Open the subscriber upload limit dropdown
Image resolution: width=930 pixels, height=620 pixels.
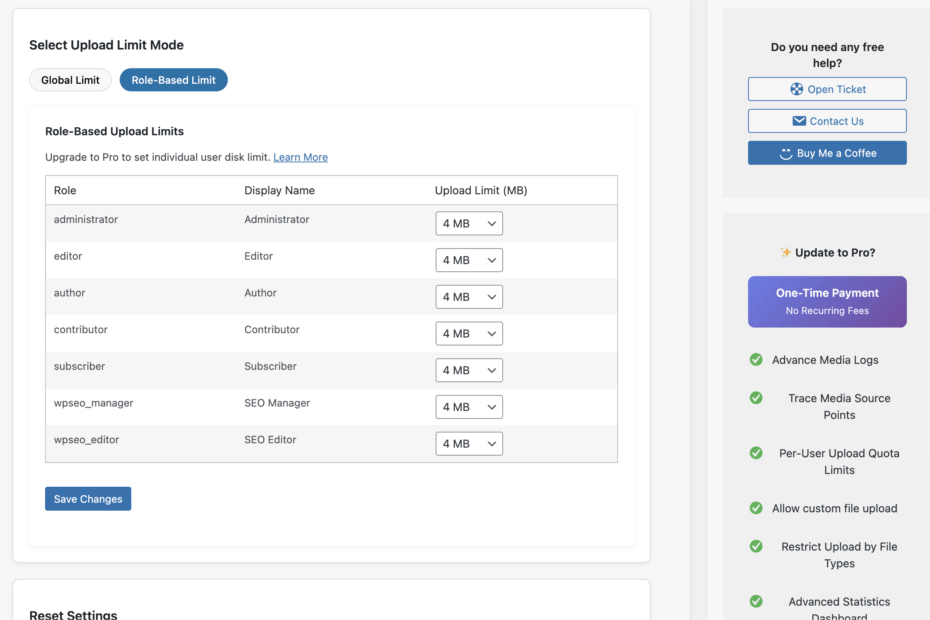(469, 370)
